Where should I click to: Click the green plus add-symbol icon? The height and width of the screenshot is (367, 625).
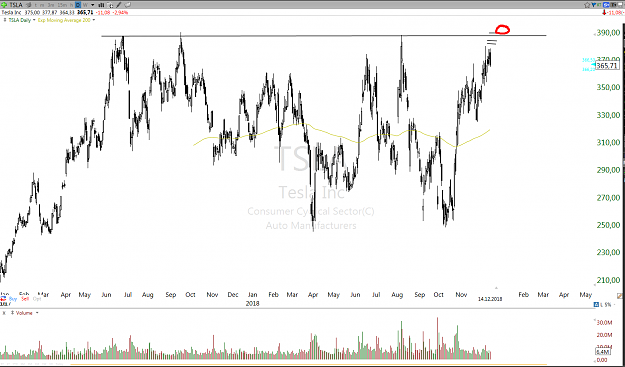coord(4,5)
